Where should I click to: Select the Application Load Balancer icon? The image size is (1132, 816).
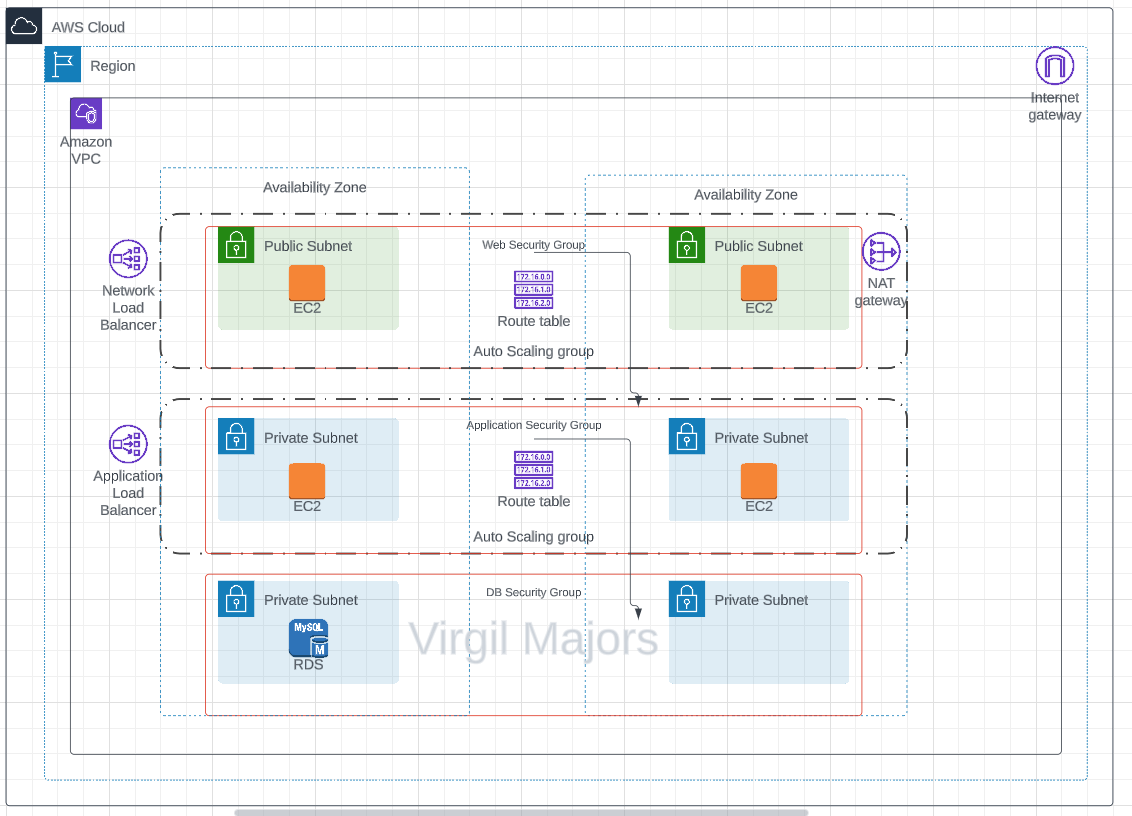click(x=128, y=444)
